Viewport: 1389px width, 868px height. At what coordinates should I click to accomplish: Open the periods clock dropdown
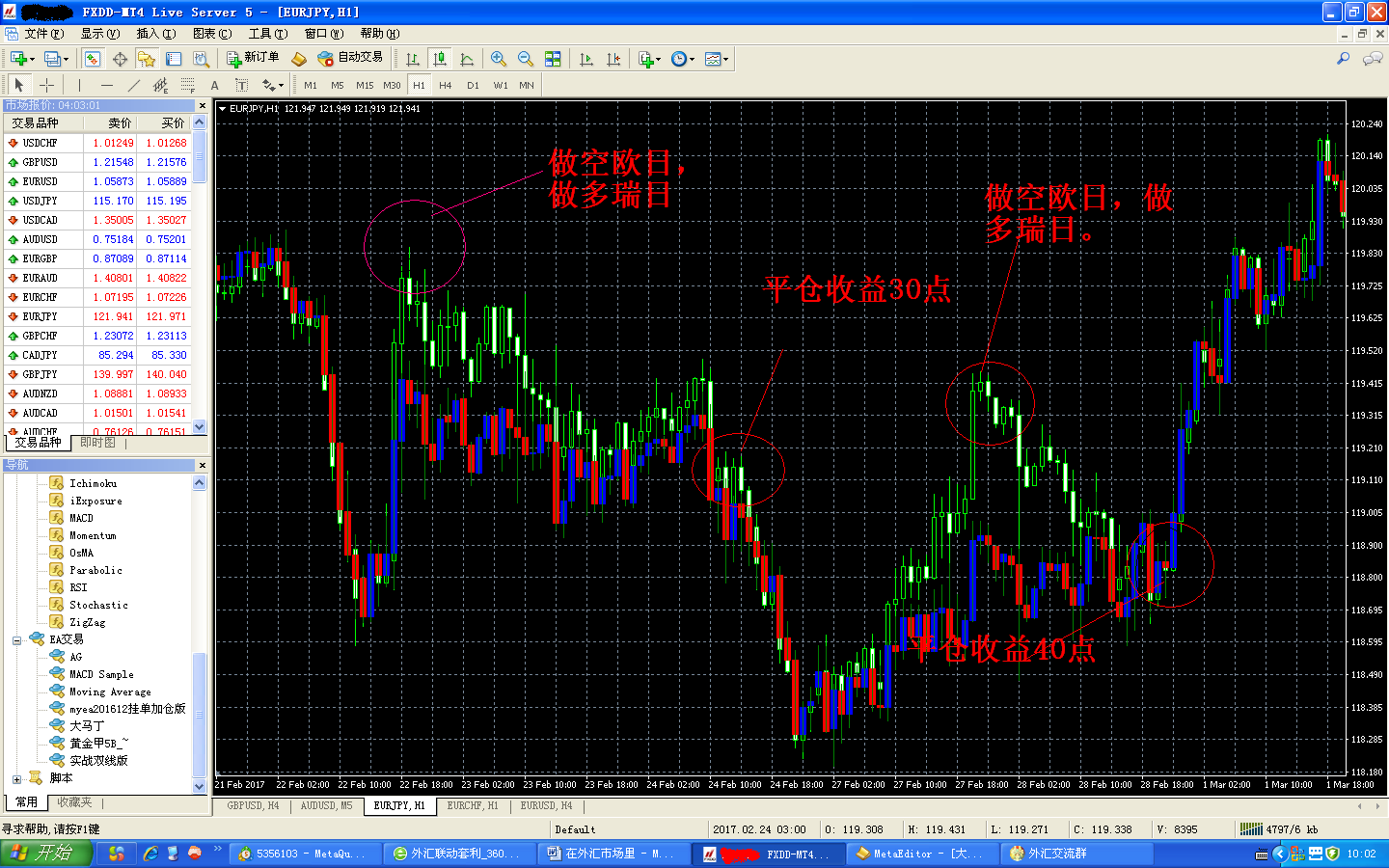click(x=682, y=59)
